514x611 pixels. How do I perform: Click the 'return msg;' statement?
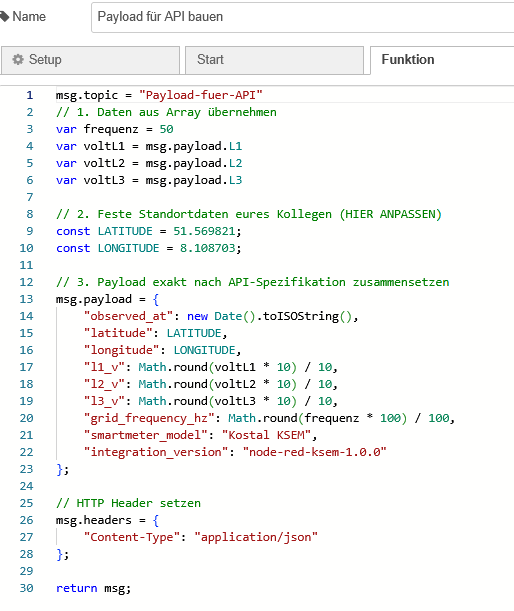[94, 588]
